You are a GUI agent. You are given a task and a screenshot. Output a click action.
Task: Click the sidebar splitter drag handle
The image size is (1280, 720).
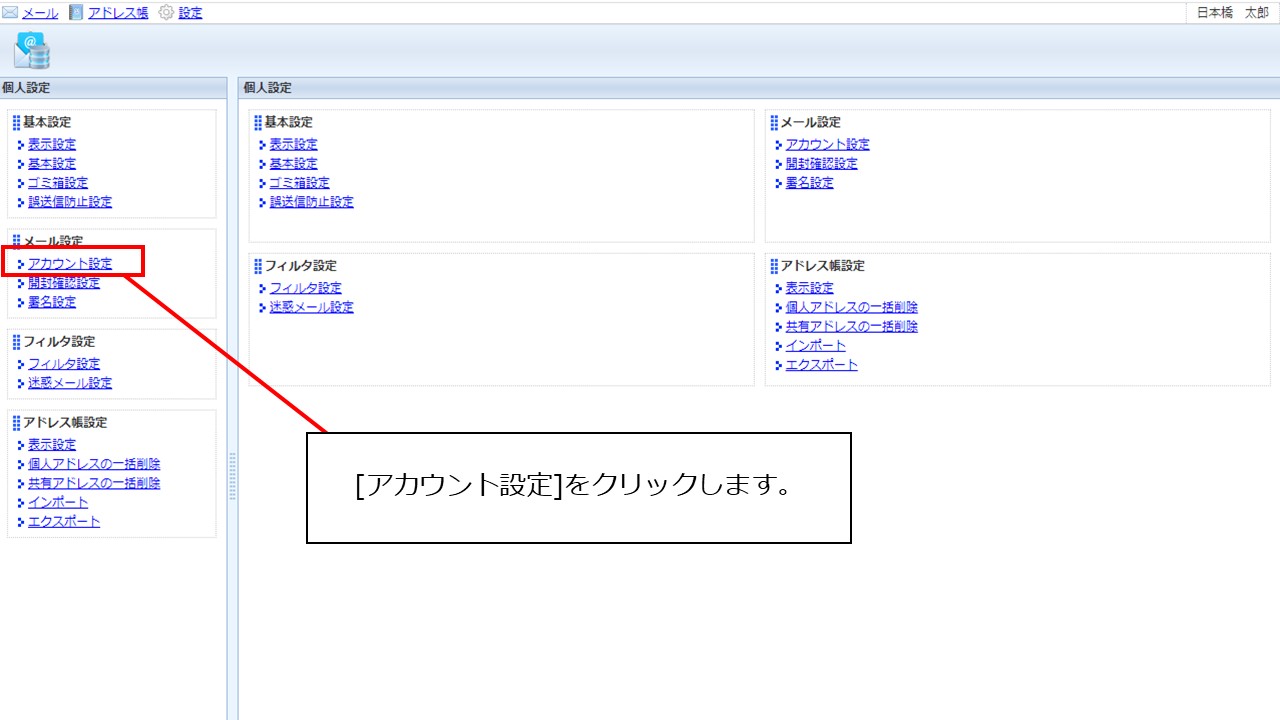232,476
